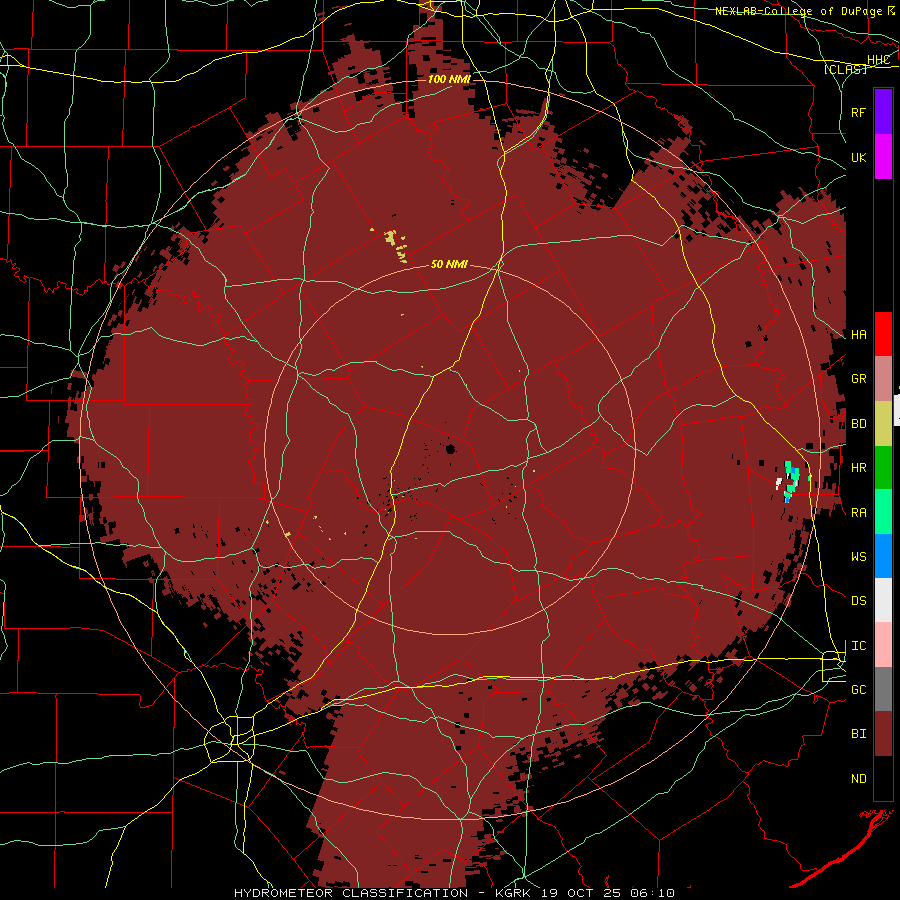Click the BI legend label
Viewport: 900px width, 900px height.
click(858, 734)
